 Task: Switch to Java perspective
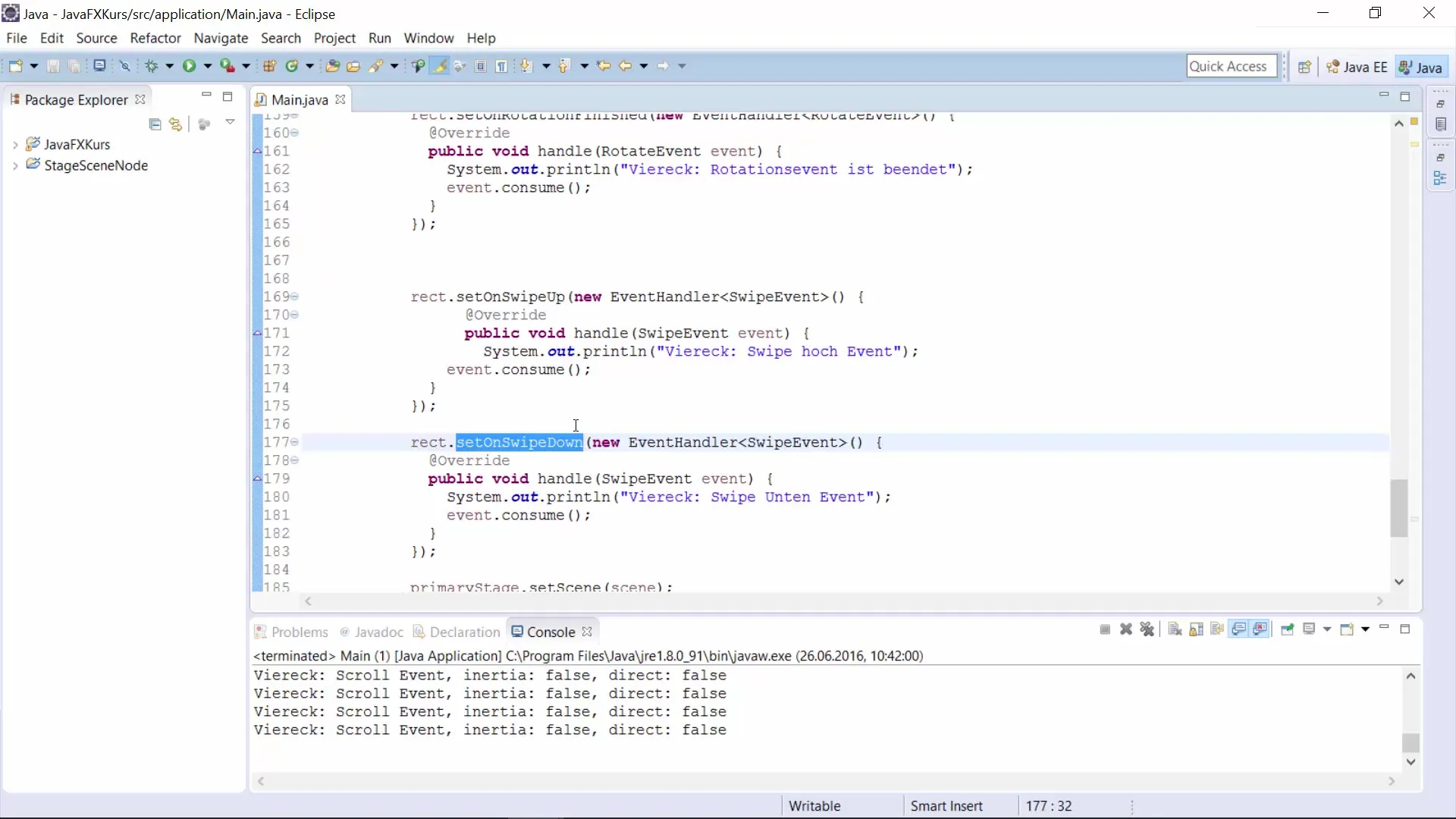[x=1421, y=67]
